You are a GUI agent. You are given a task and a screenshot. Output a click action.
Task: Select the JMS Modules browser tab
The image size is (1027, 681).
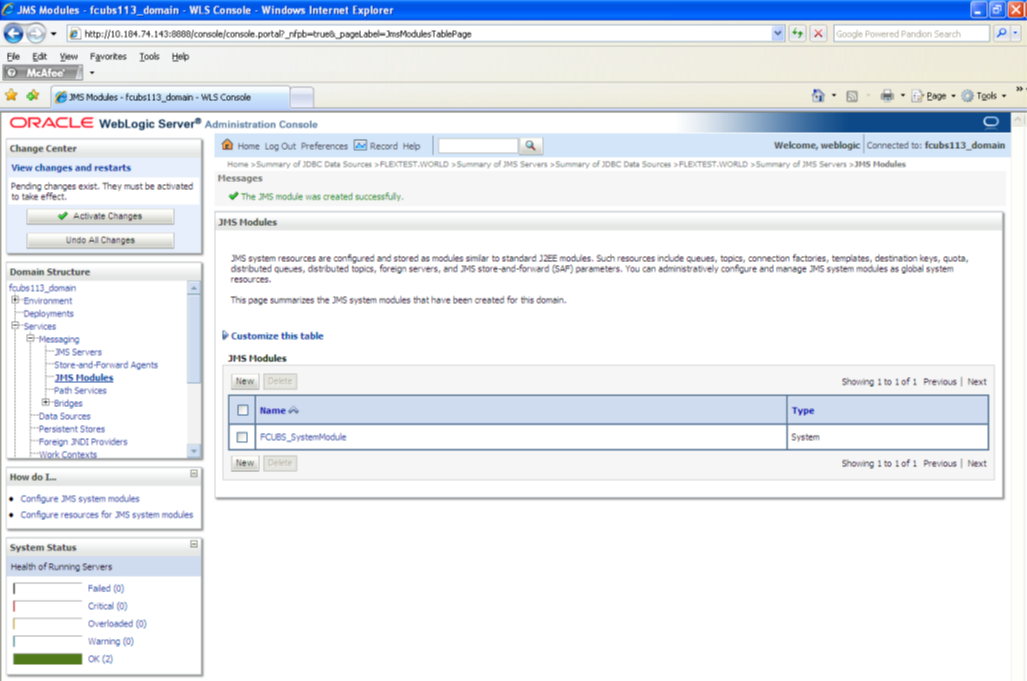pyautogui.click(x=170, y=97)
